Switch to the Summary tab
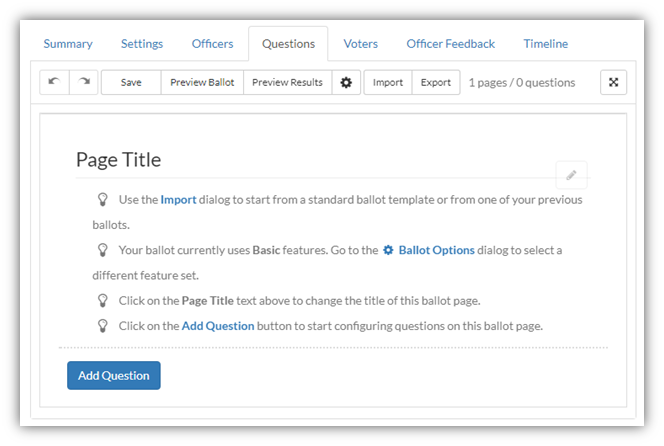Screen dimensions: 664x446 tap(68, 44)
